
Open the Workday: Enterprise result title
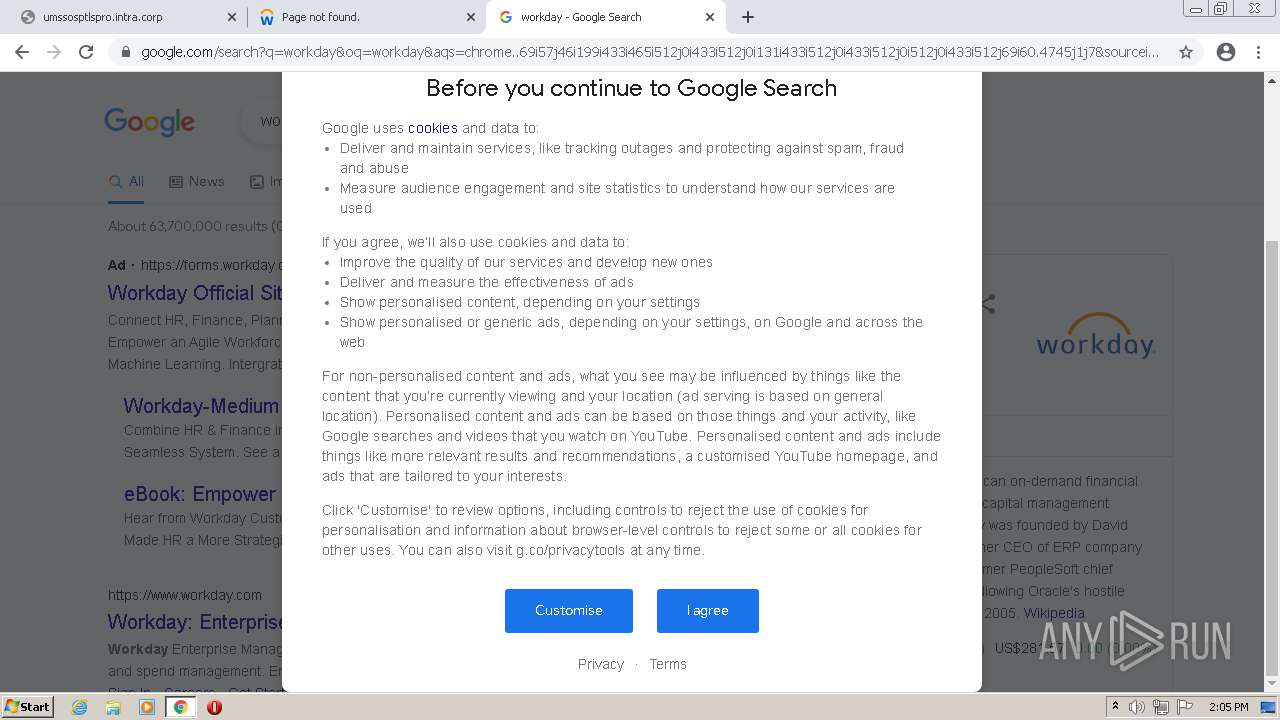point(195,622)
